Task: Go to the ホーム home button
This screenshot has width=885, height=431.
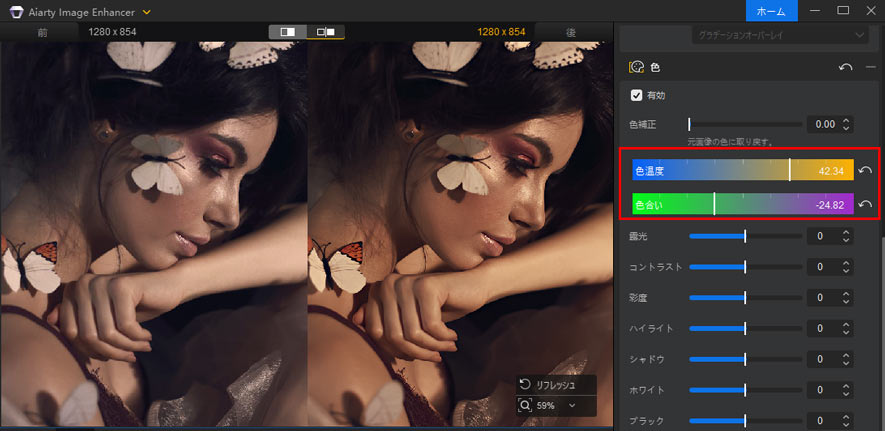Action: [x=772, y=11]
